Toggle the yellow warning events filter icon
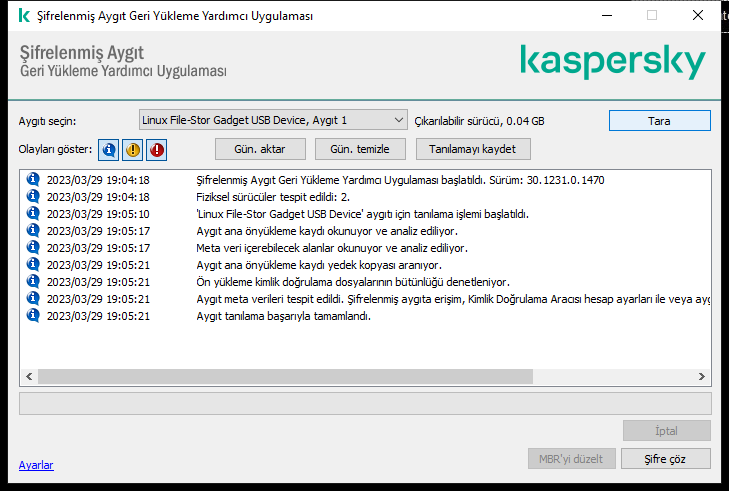This screenshot has height=491, width=729. tap(133, 150)
